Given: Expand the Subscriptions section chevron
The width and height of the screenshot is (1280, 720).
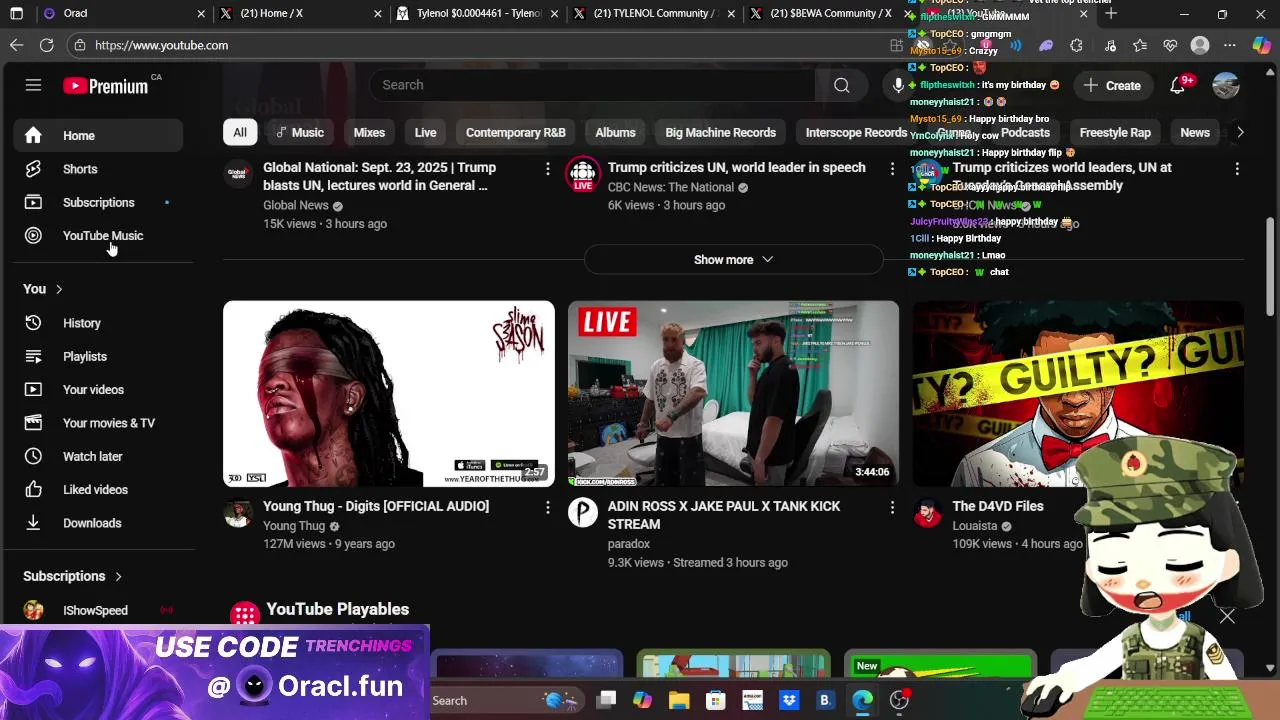Looking at the screenshot, I should (118, 577).
